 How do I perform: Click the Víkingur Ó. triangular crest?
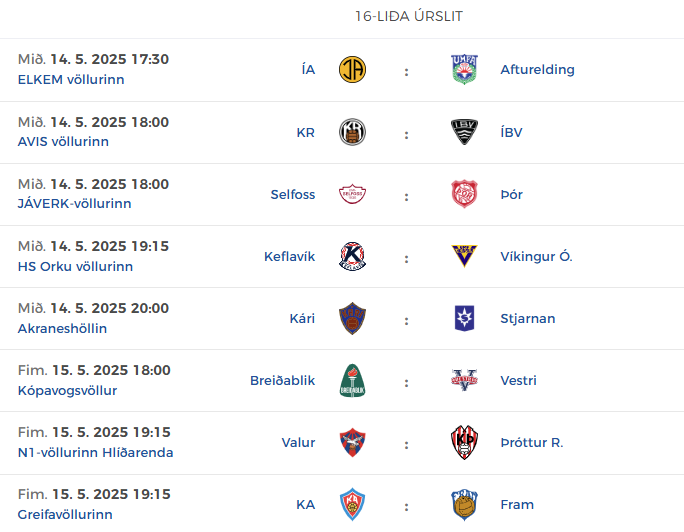(464, 256)
